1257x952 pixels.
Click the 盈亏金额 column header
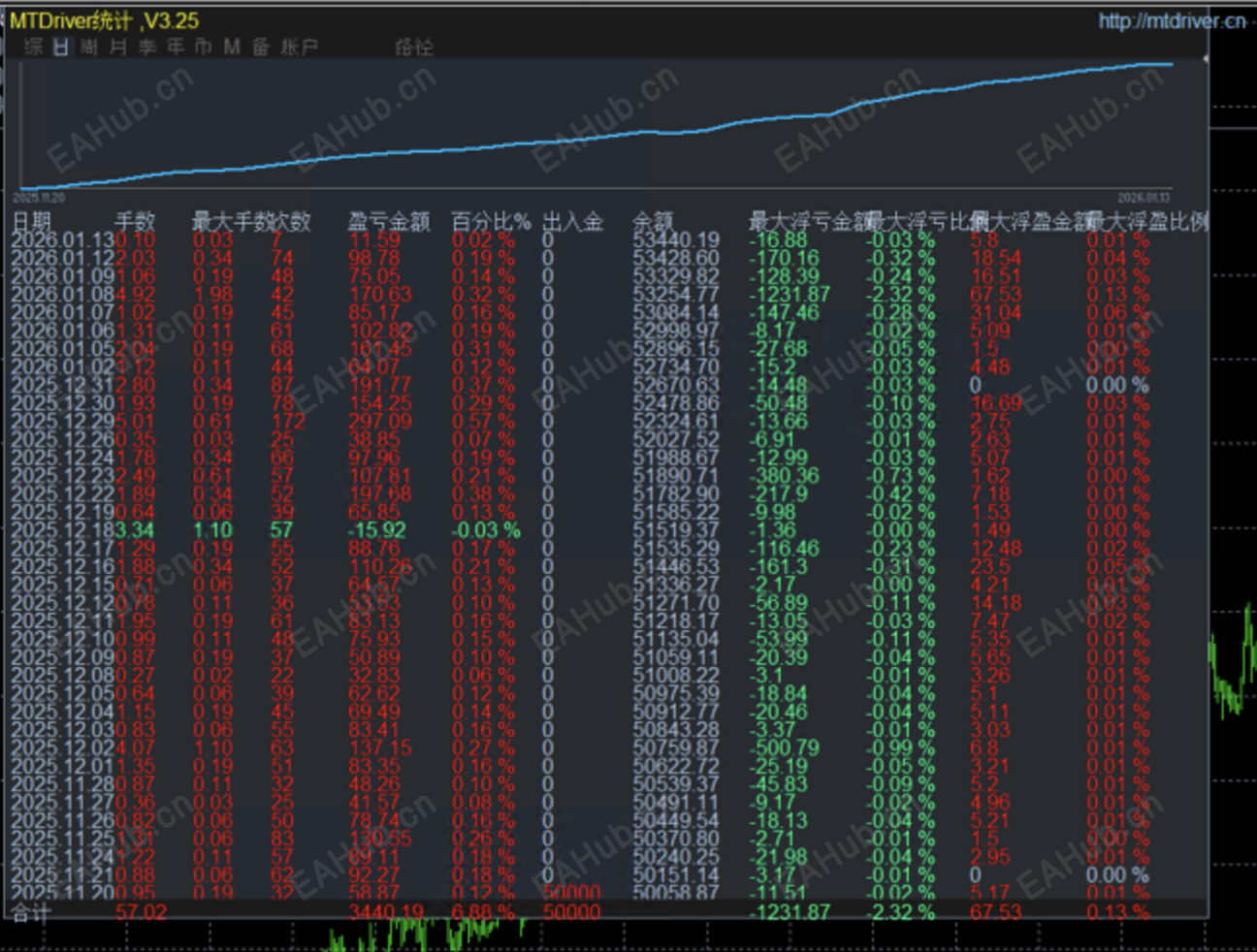[x=389, y=222]
